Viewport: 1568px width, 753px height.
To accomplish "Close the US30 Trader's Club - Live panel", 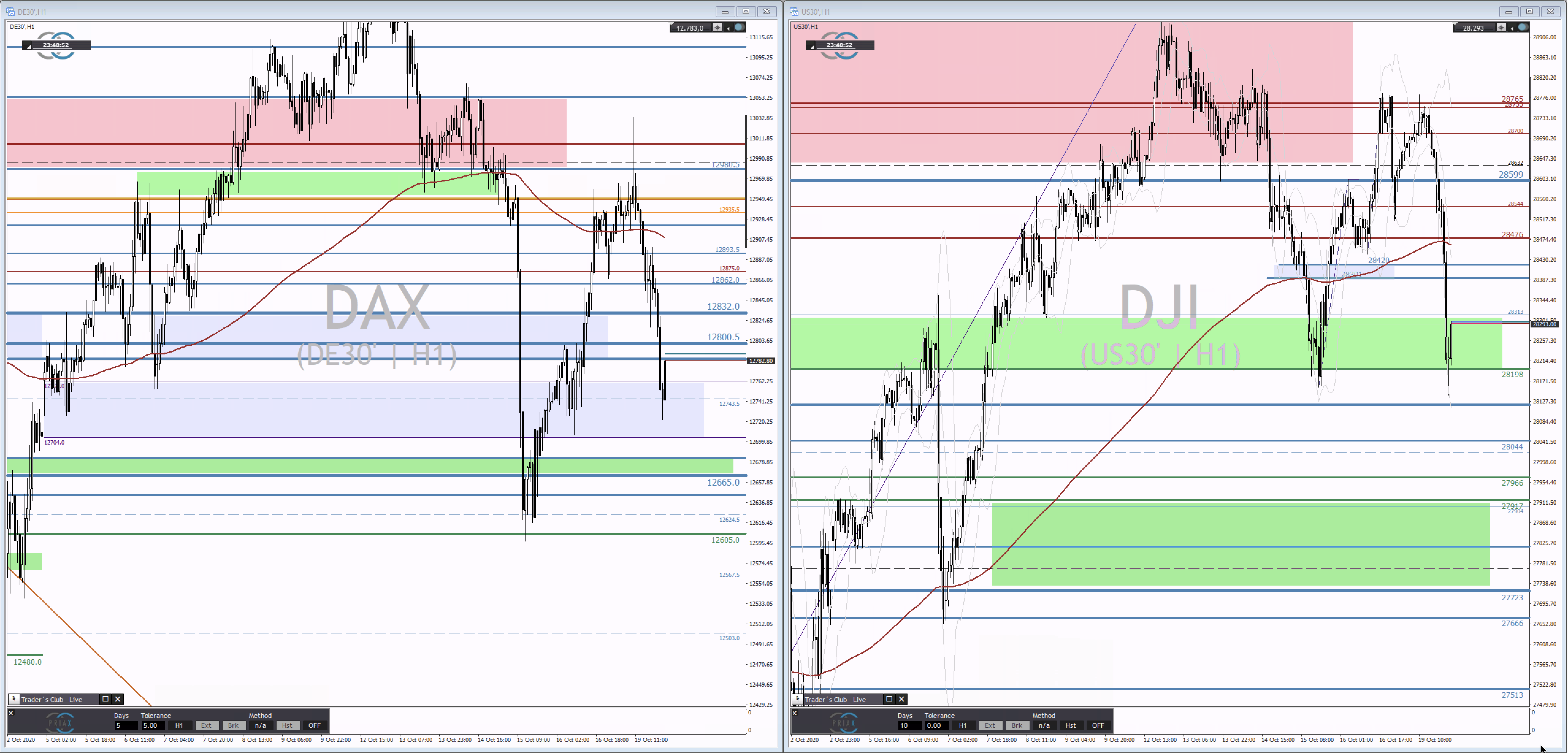I will [x=901, y=699].
